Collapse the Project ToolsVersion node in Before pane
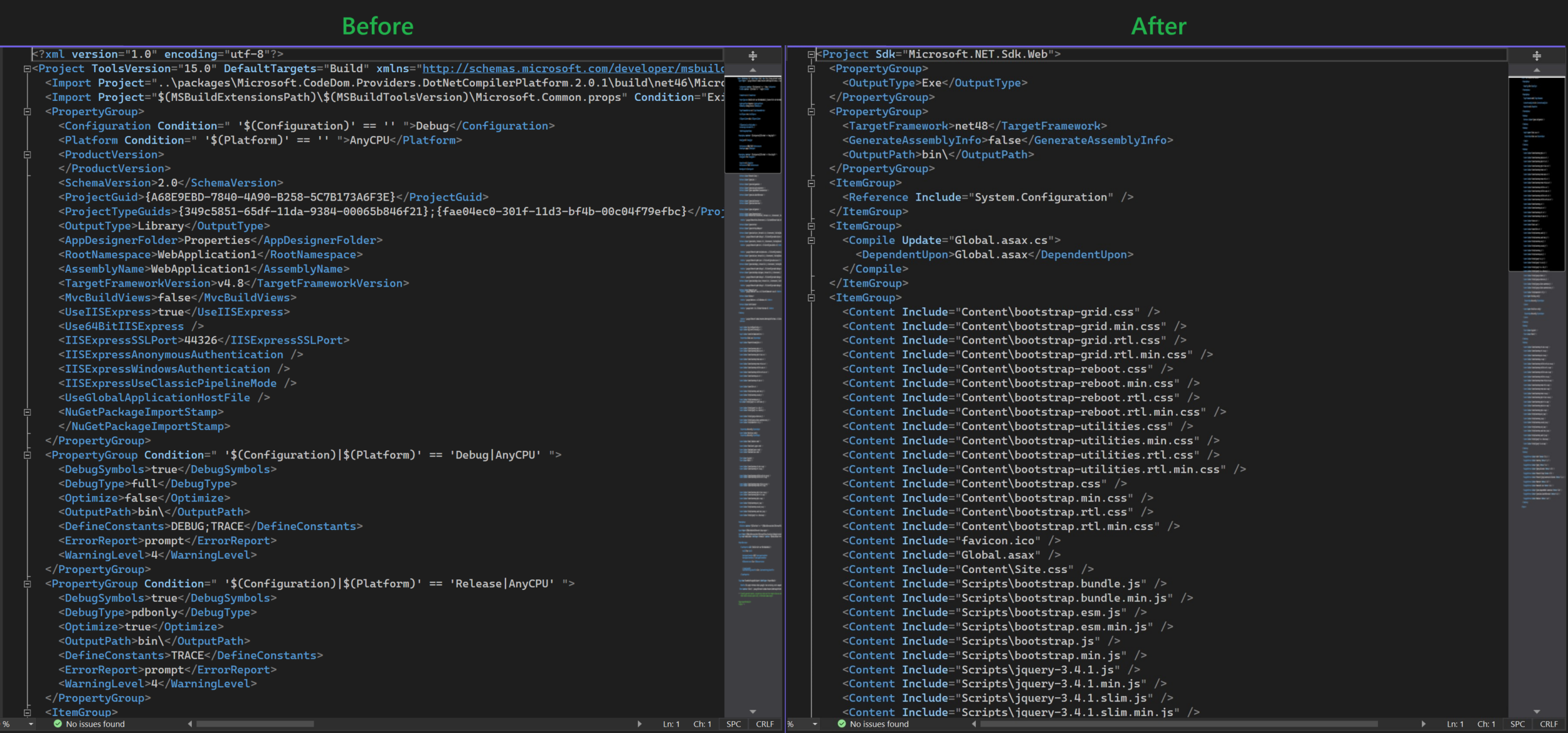The image size is (1568, 733). (27, 69)
